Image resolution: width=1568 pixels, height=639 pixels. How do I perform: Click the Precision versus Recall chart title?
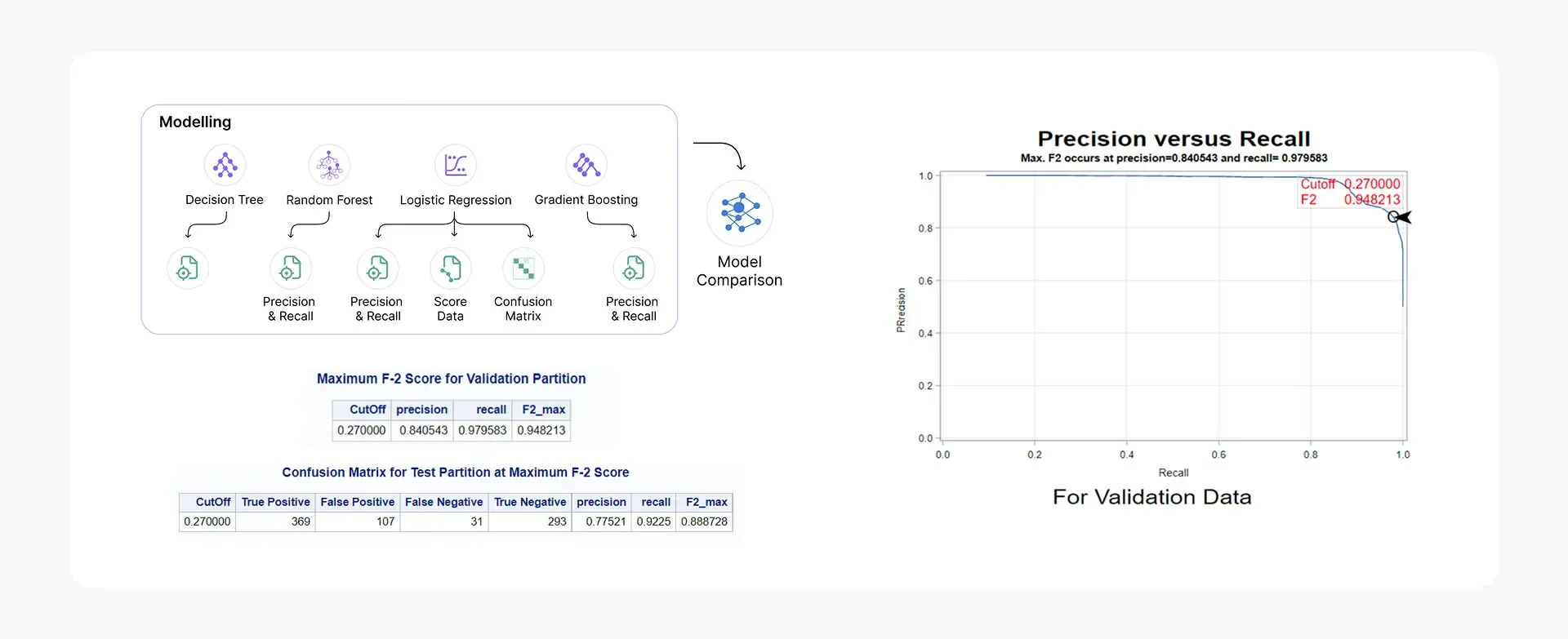(1174, 139)
